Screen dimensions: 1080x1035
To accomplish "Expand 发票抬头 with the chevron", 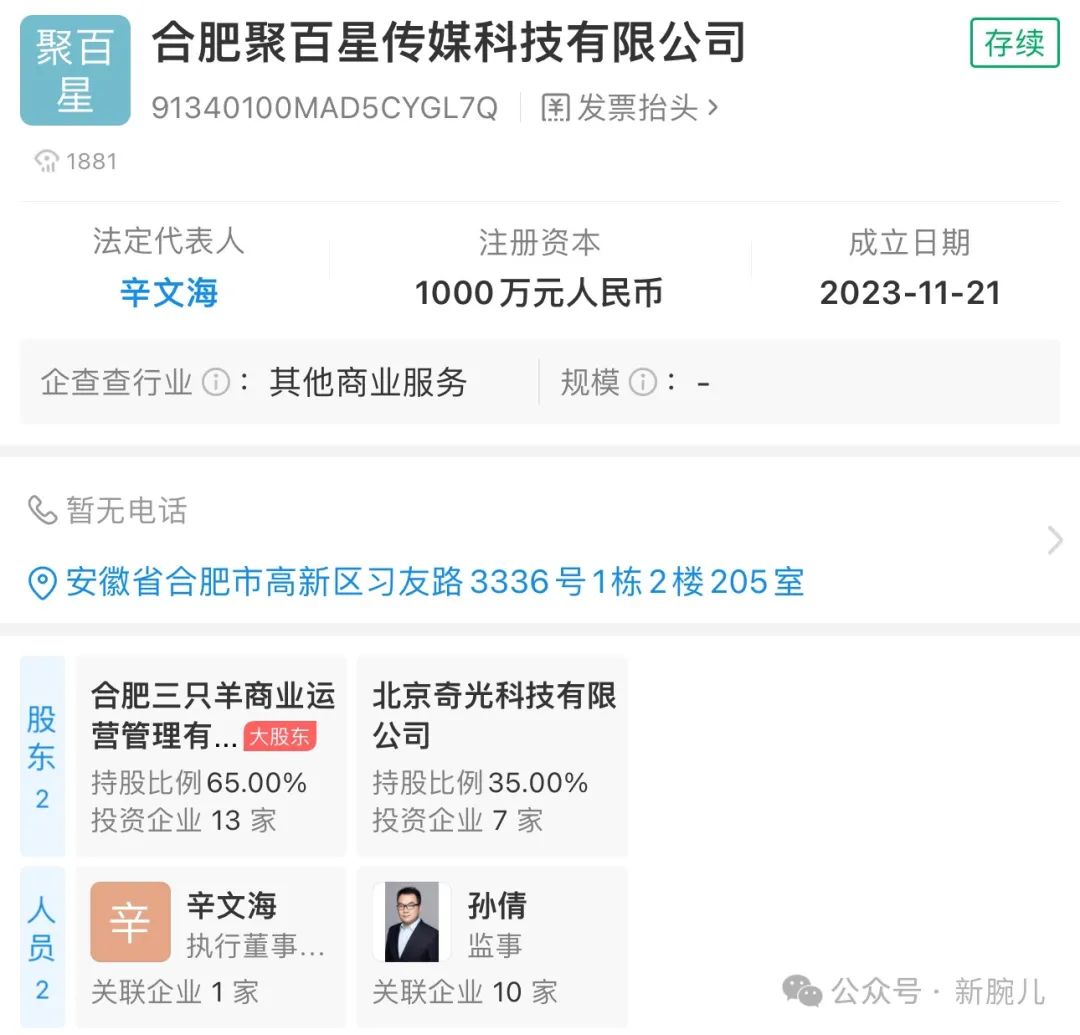I will [713, 107].
